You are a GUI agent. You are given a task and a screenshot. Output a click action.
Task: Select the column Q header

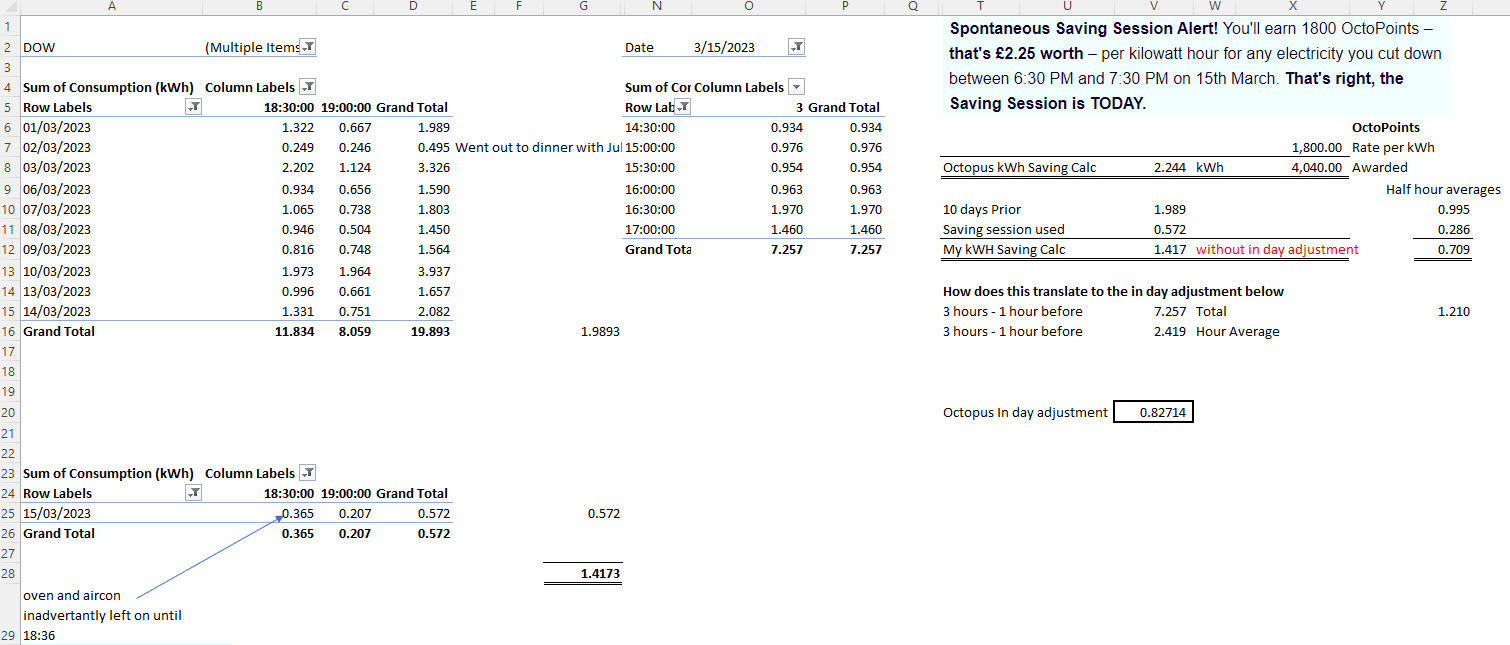(x=914, y=7)
